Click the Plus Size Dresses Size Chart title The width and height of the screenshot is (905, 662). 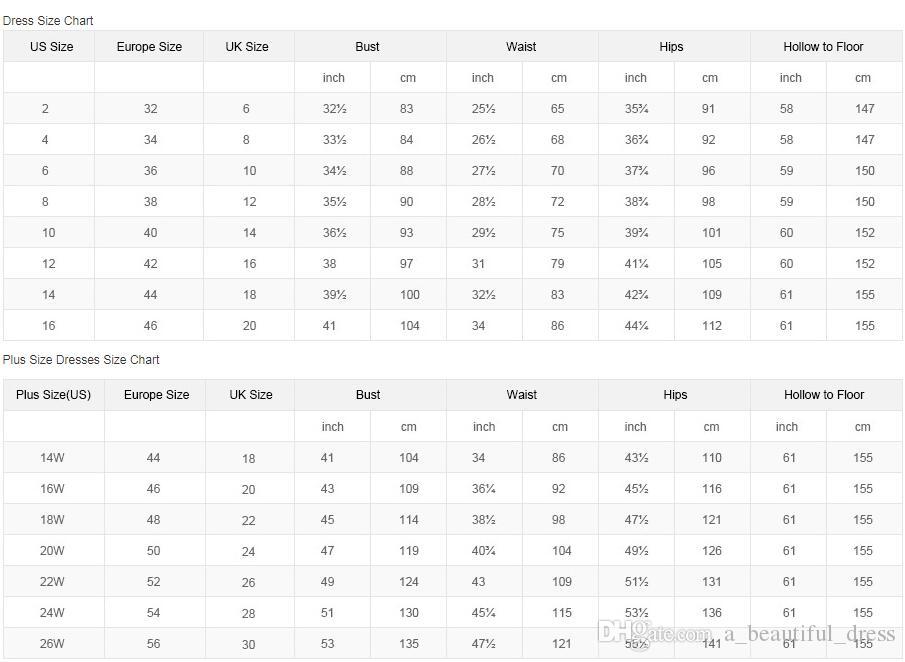pyautogui.click(x=81, y=360)
